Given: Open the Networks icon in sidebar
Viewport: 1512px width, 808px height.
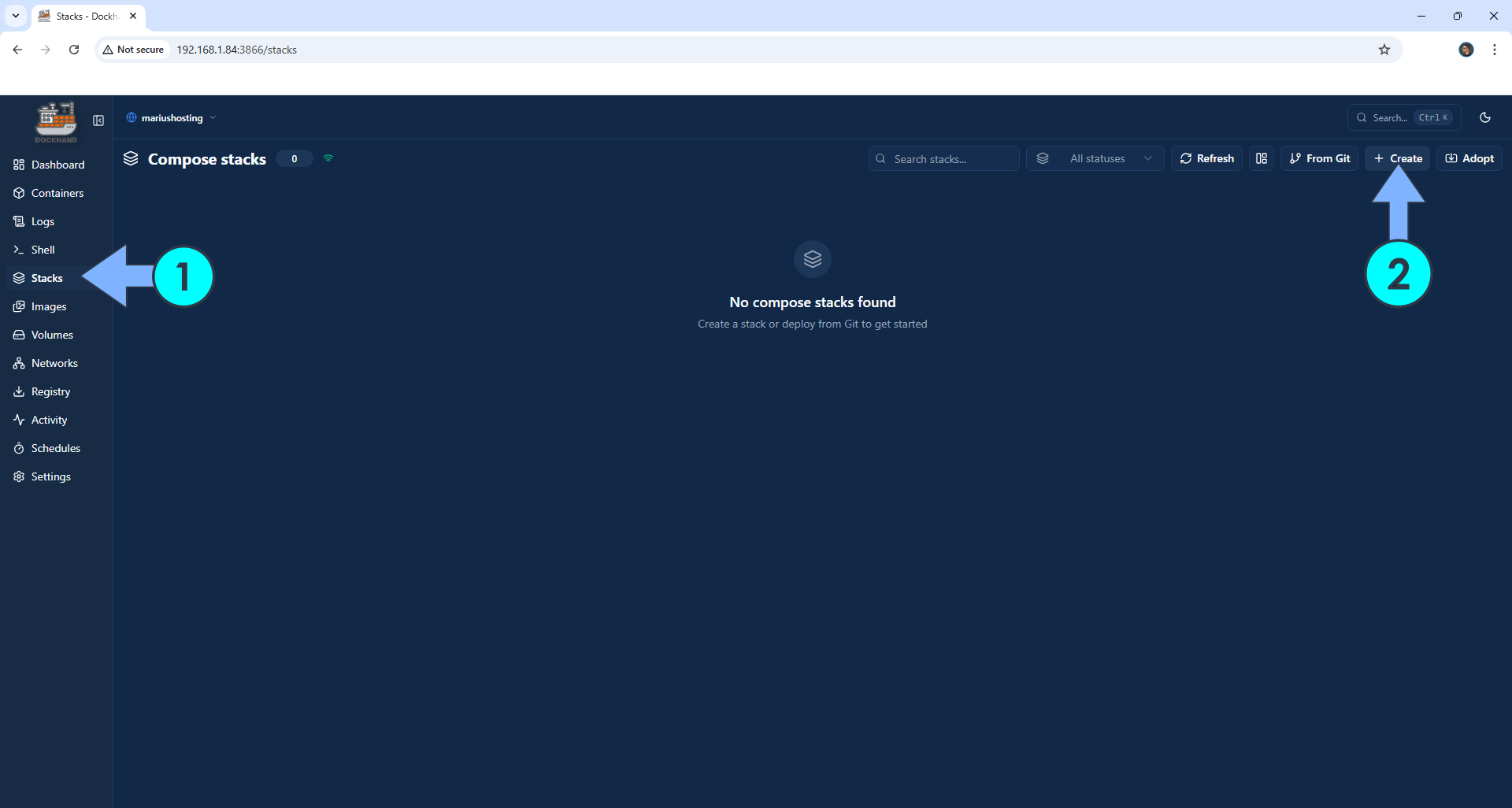Looking at the screenshot, I should click(x=19, y=363).
